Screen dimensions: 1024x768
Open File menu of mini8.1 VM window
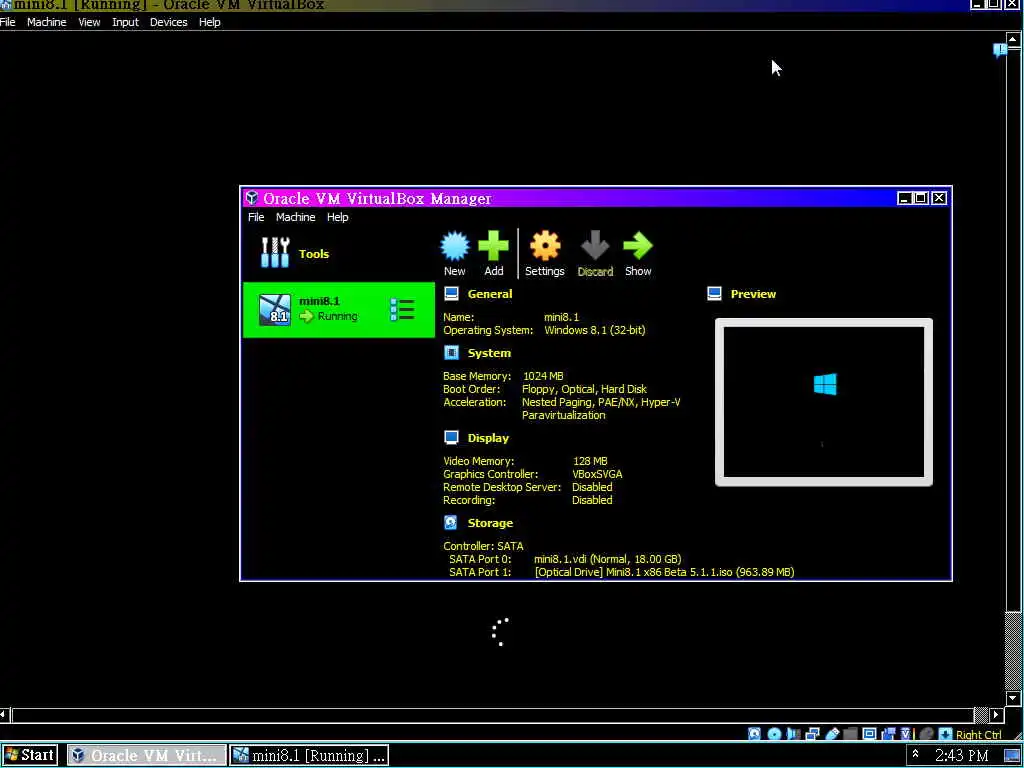[x=8, y=22]
